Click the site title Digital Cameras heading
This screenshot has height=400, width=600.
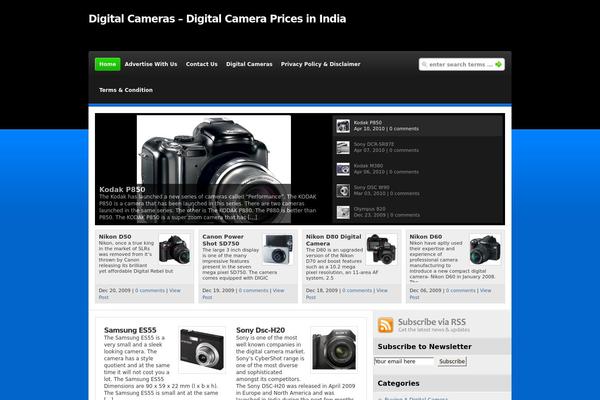pos(217,19)
